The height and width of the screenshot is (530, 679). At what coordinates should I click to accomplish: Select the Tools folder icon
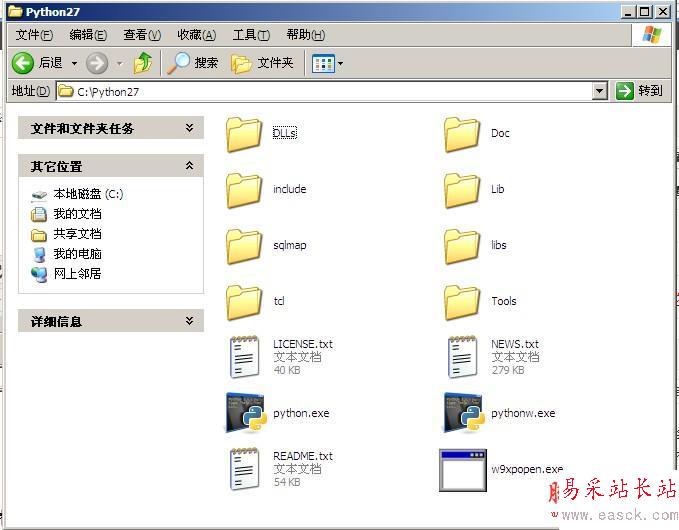pos(462,302)
